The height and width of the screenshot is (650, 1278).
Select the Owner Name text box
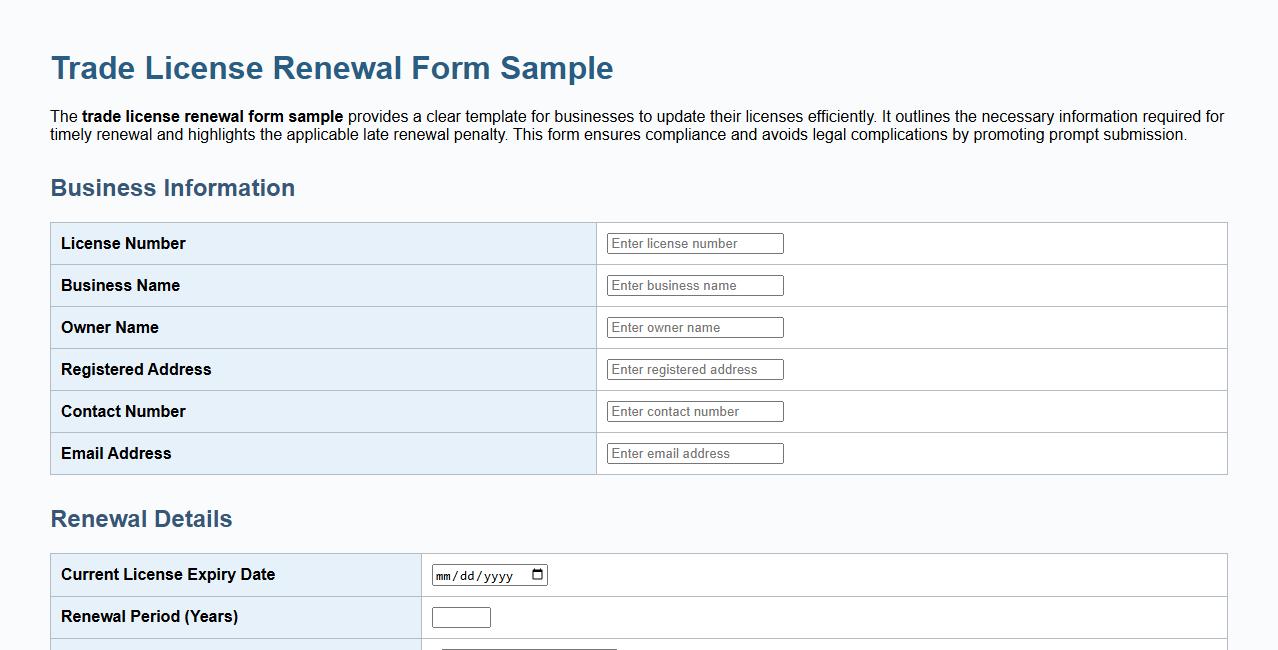pos(694,327)
